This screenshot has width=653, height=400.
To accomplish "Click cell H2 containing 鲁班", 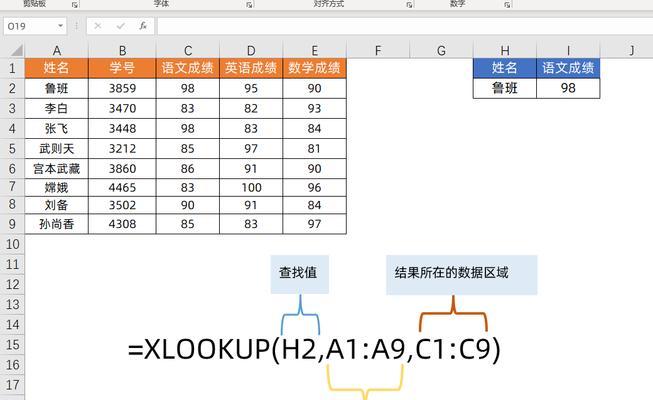I will 505,88.
